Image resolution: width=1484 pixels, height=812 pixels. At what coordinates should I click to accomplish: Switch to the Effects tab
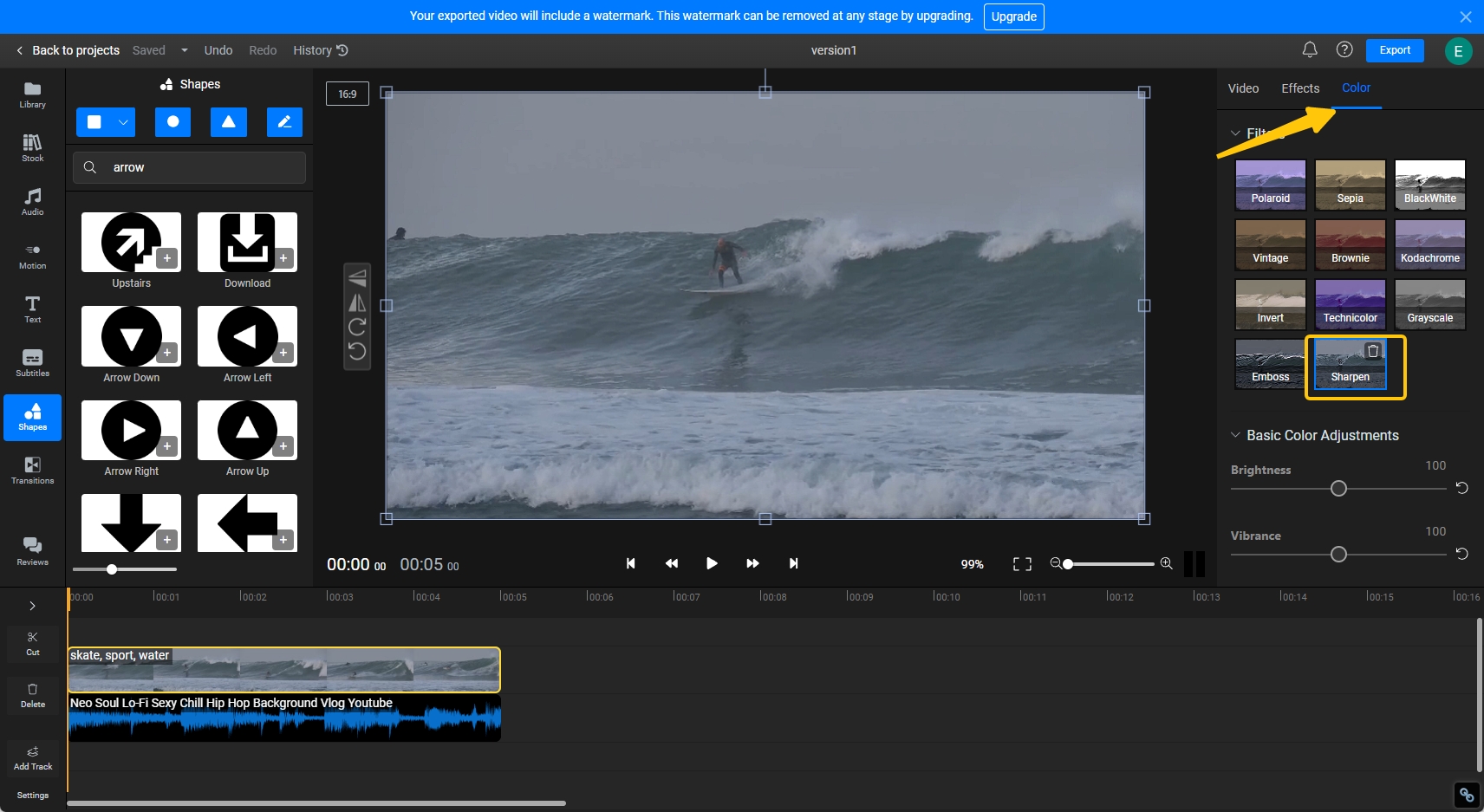[x=1300, y=88]
